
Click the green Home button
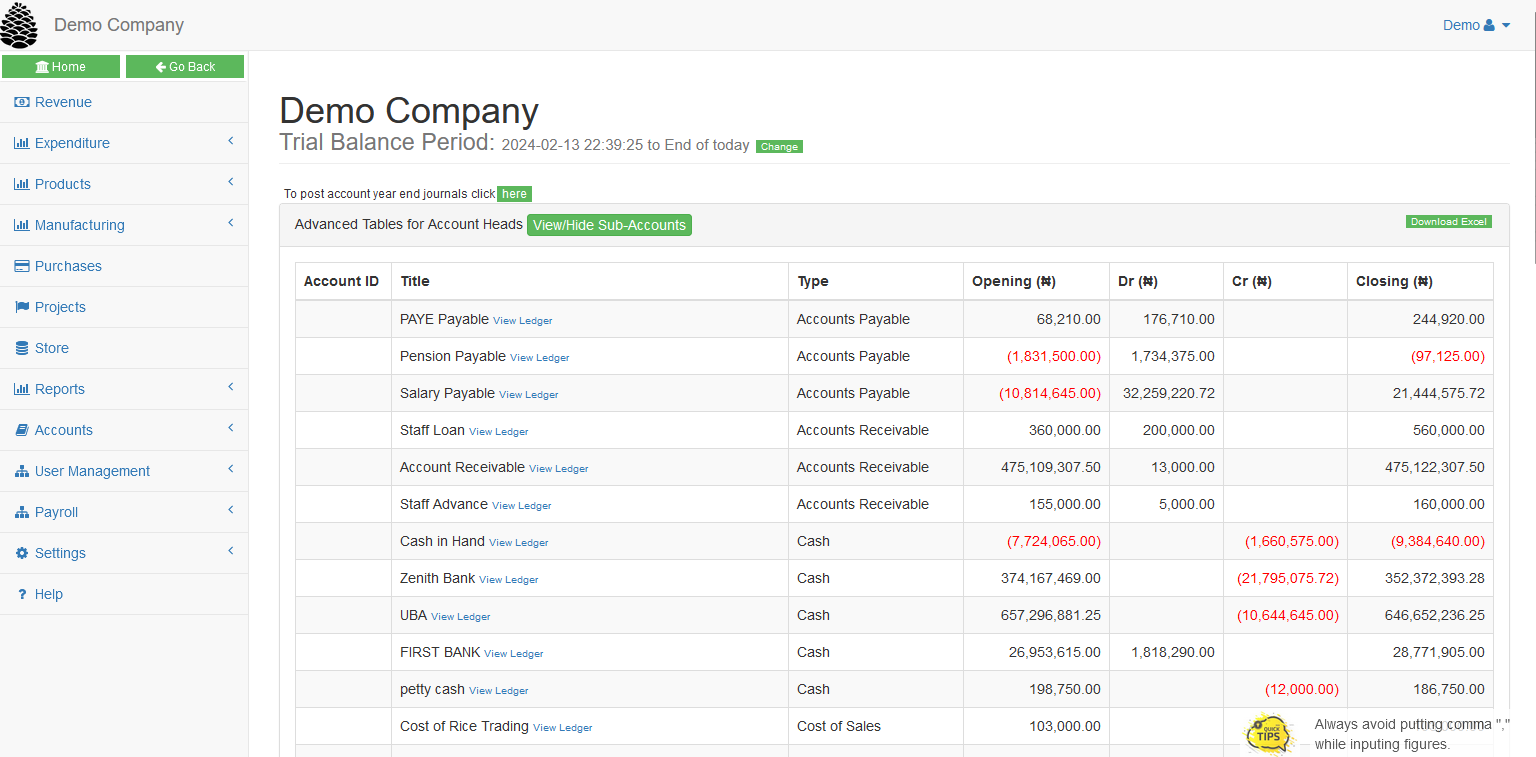pos(61,66)
